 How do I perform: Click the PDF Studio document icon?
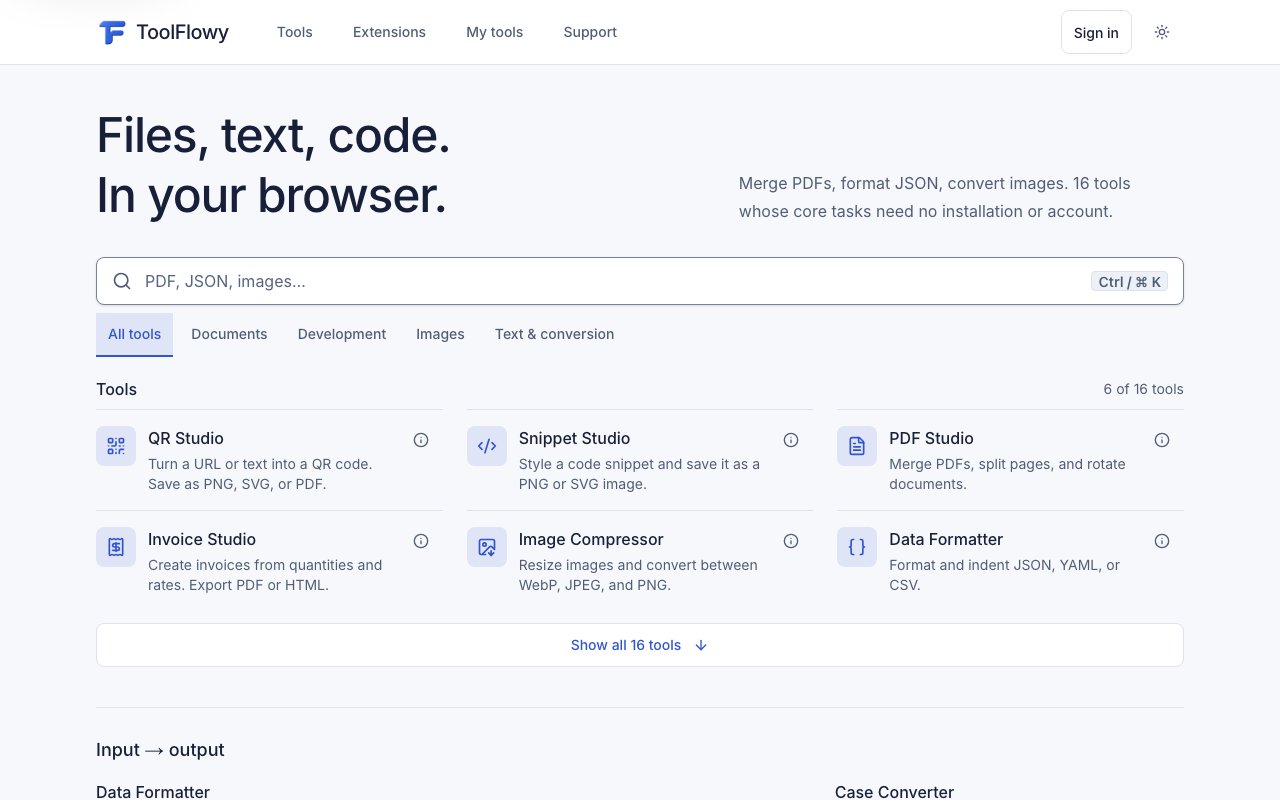[857, 446]
